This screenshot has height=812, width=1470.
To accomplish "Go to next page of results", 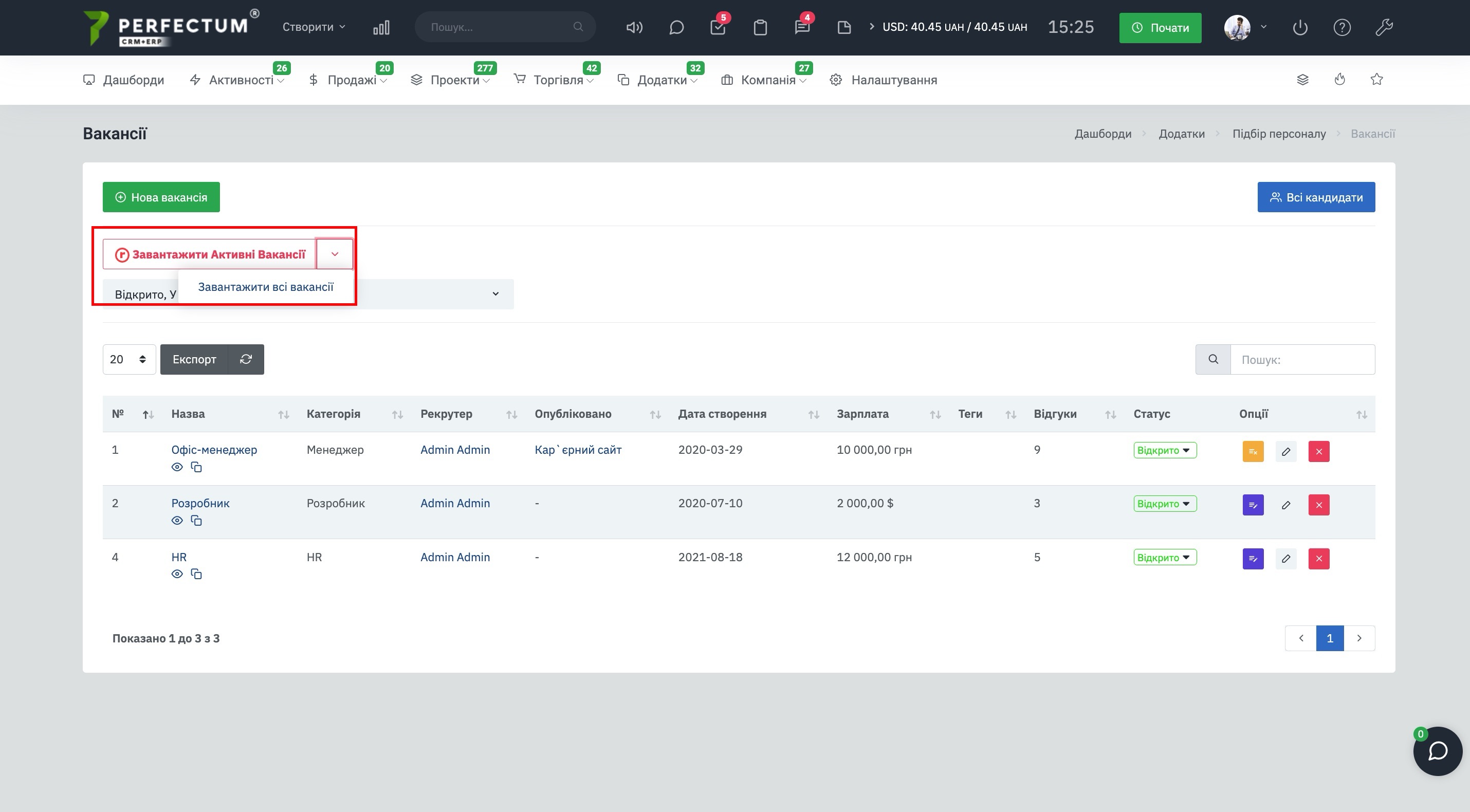I will tap(1359, 638).
